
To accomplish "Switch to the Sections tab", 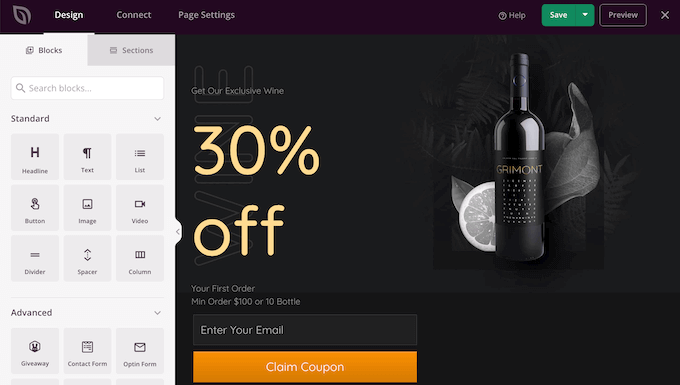I will coord(131,50).
